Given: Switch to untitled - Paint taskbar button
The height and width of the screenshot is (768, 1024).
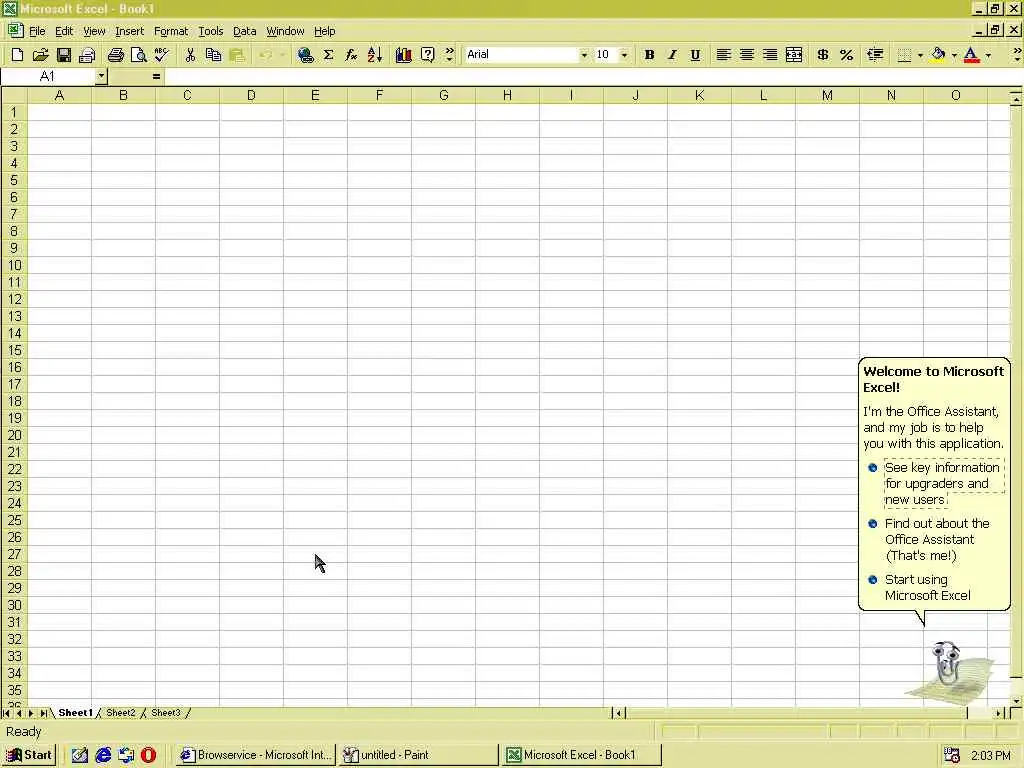Looking at the screenshot, I should 418,755.
